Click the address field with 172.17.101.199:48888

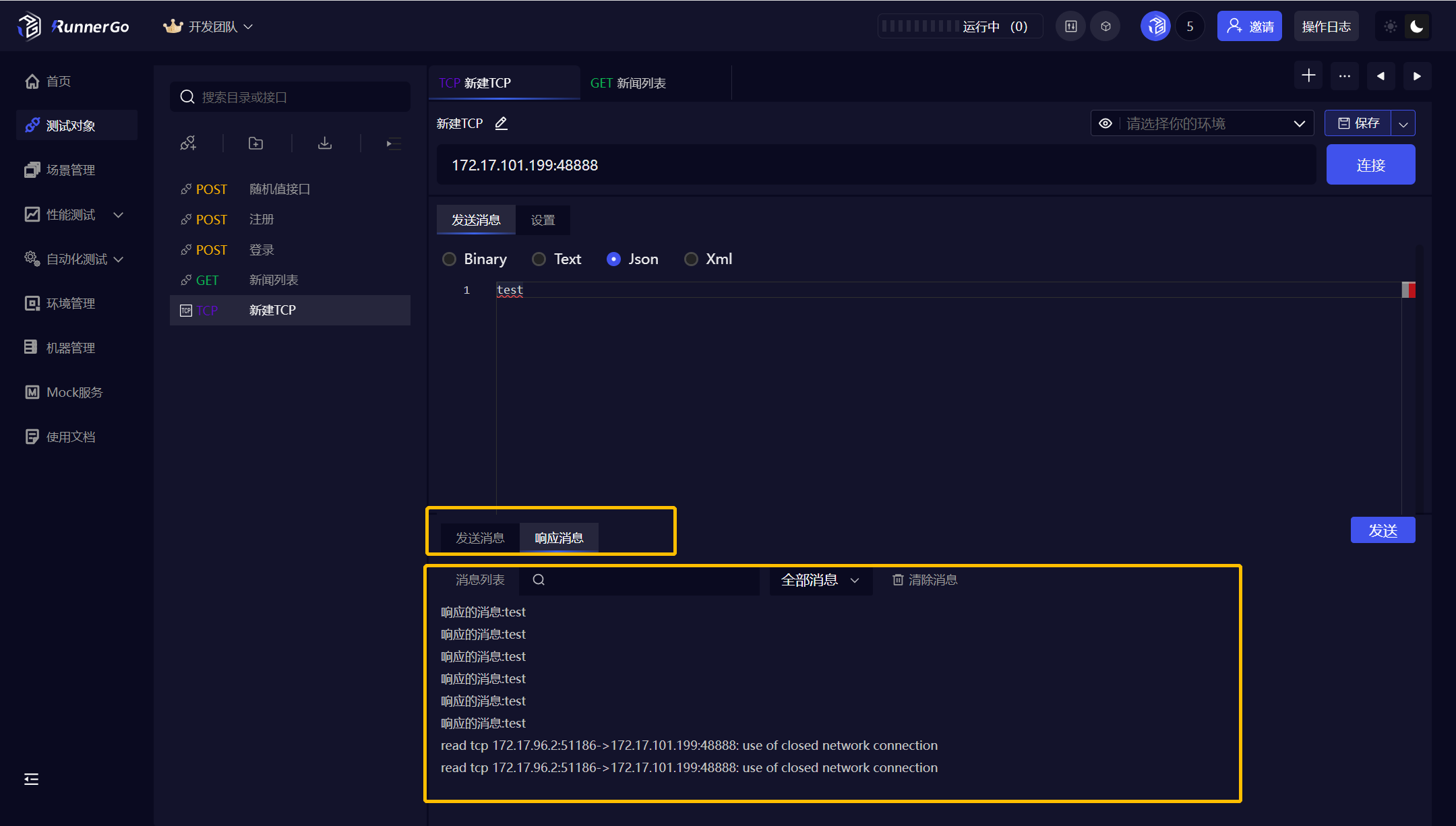(x=875, y=164)
